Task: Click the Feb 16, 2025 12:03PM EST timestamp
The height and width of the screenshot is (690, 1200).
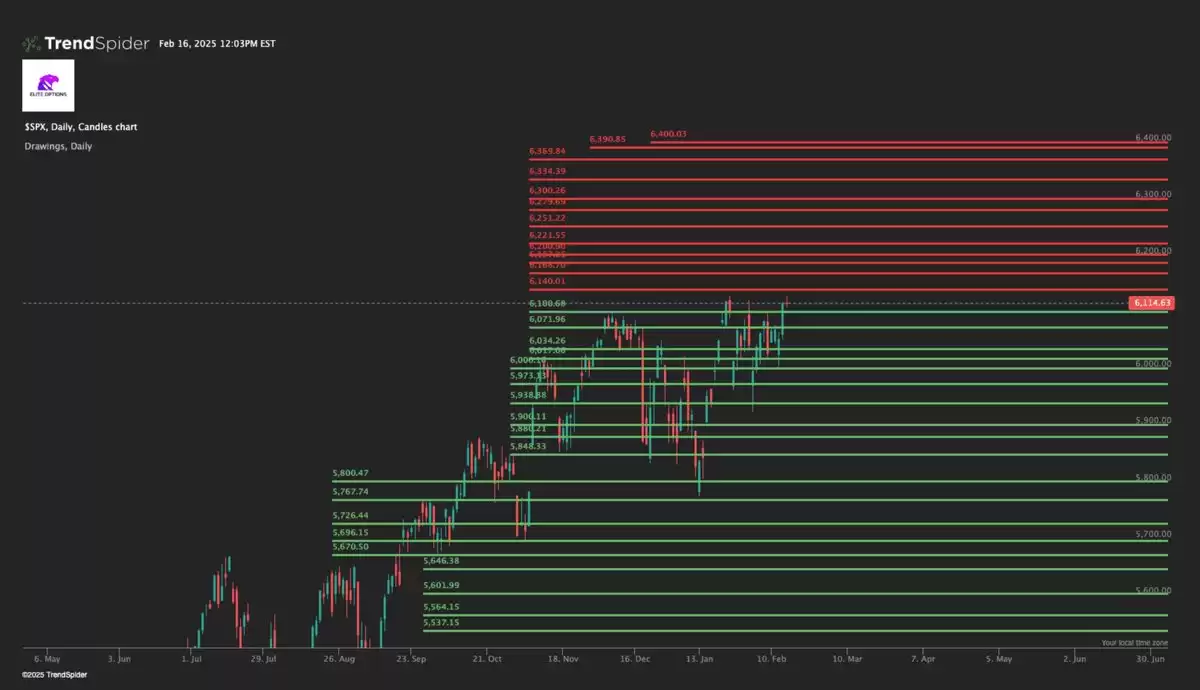Action: (x=217, y=44)
